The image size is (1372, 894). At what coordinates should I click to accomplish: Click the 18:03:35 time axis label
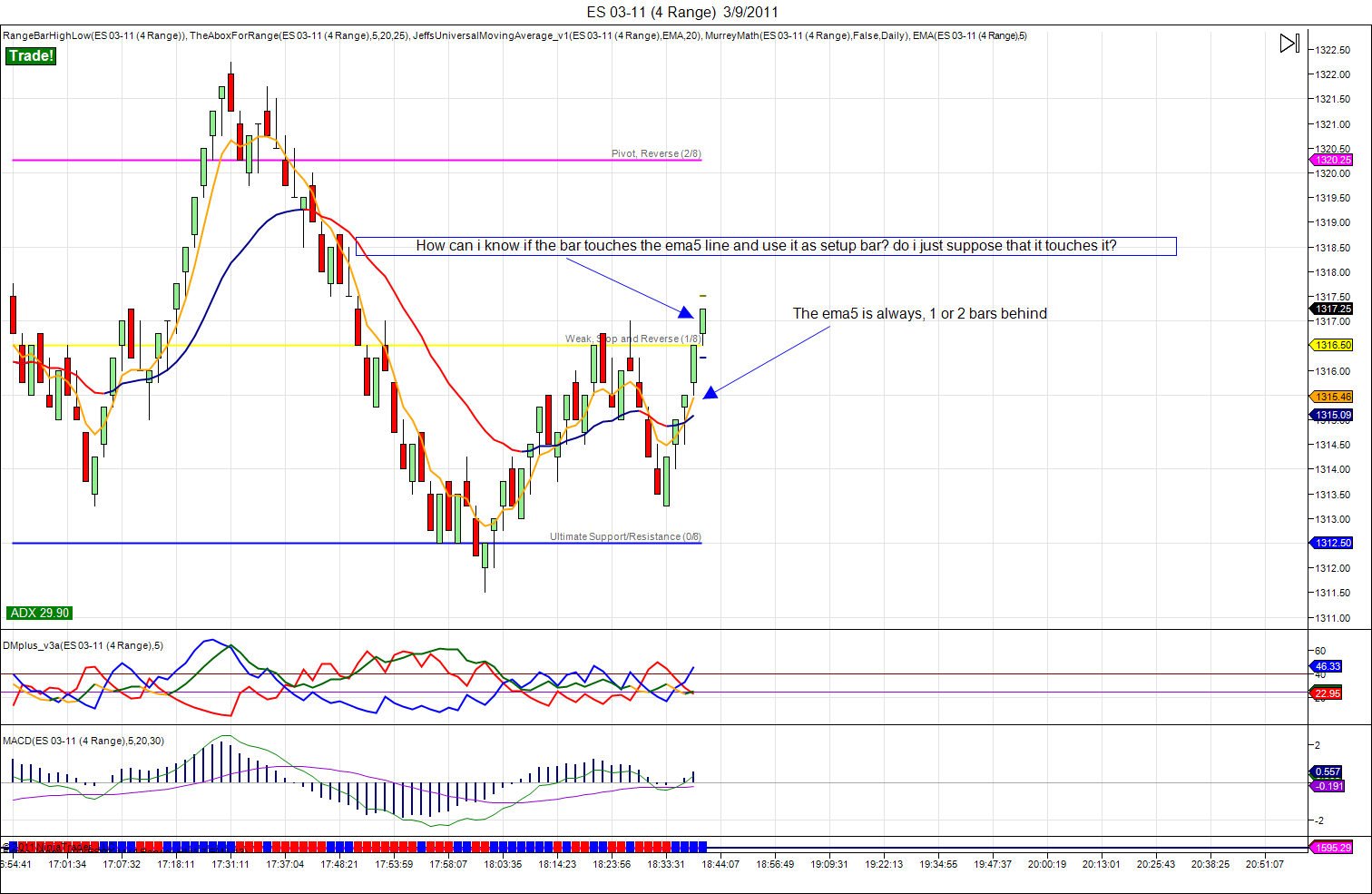tap(503, 864)
